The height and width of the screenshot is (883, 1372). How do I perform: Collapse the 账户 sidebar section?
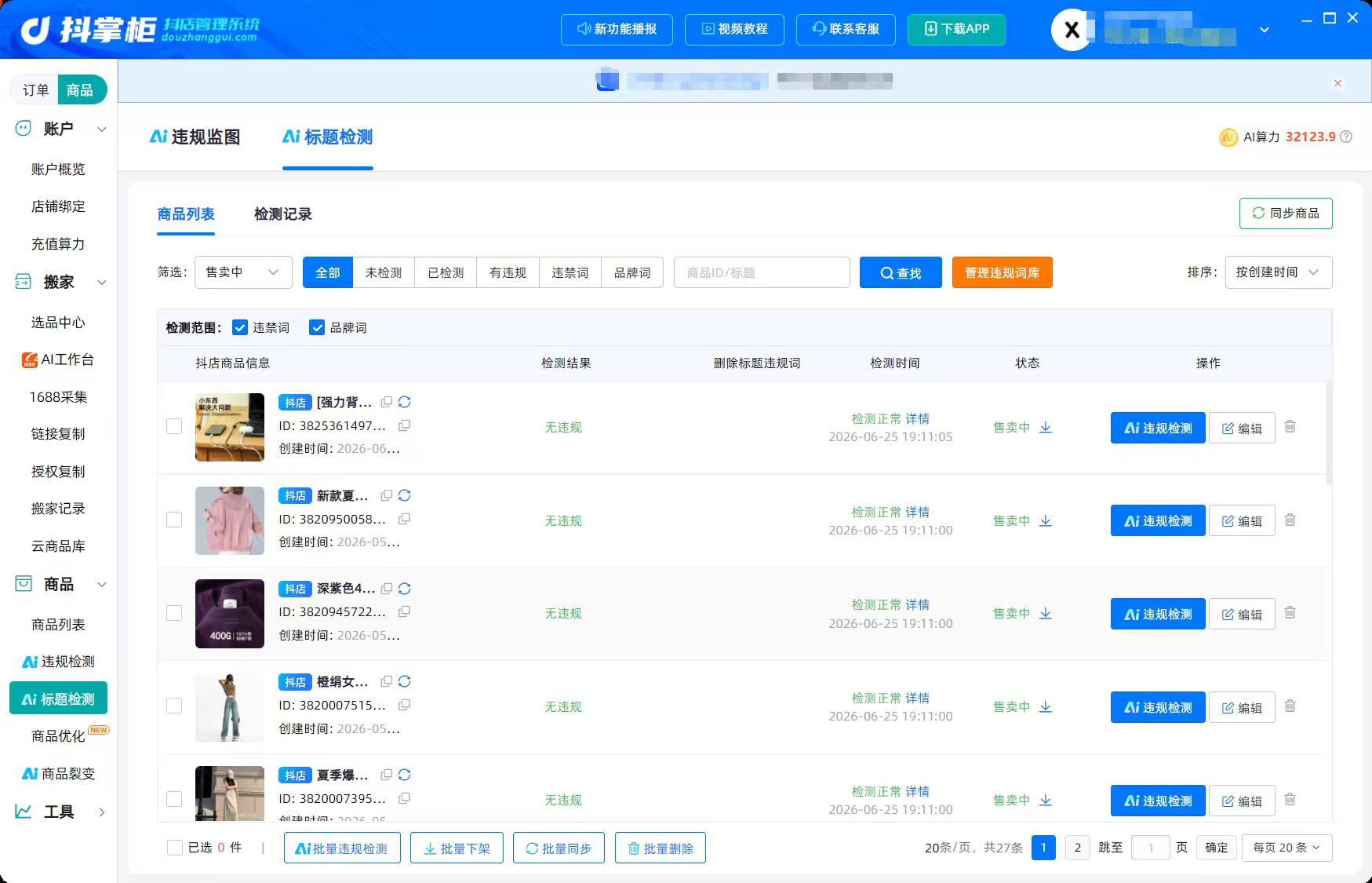(101, 129)
